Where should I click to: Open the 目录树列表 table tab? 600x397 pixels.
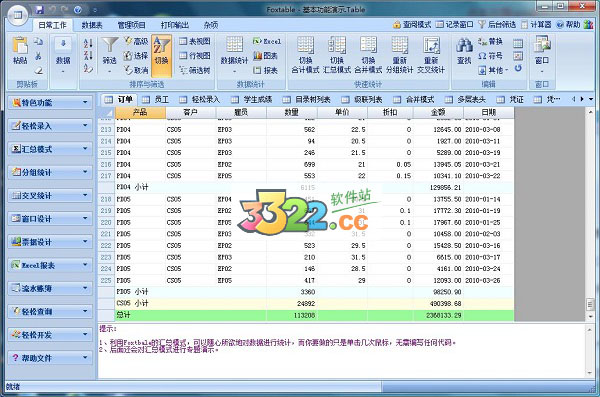click(307, 100)
